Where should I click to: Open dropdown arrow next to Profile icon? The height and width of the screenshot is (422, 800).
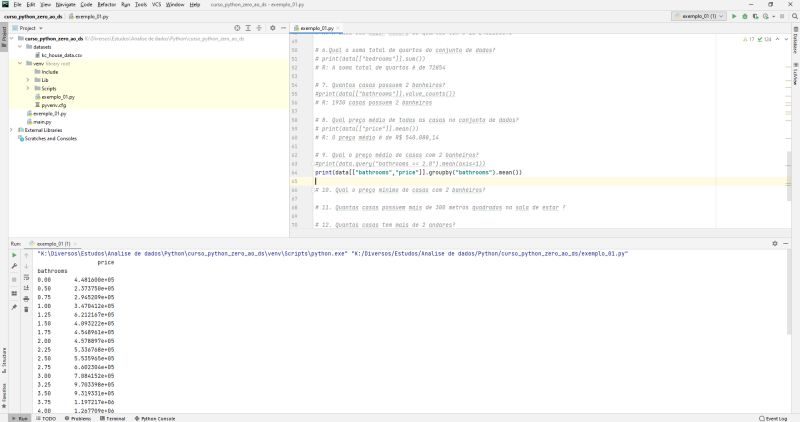[x=773, y=16]
